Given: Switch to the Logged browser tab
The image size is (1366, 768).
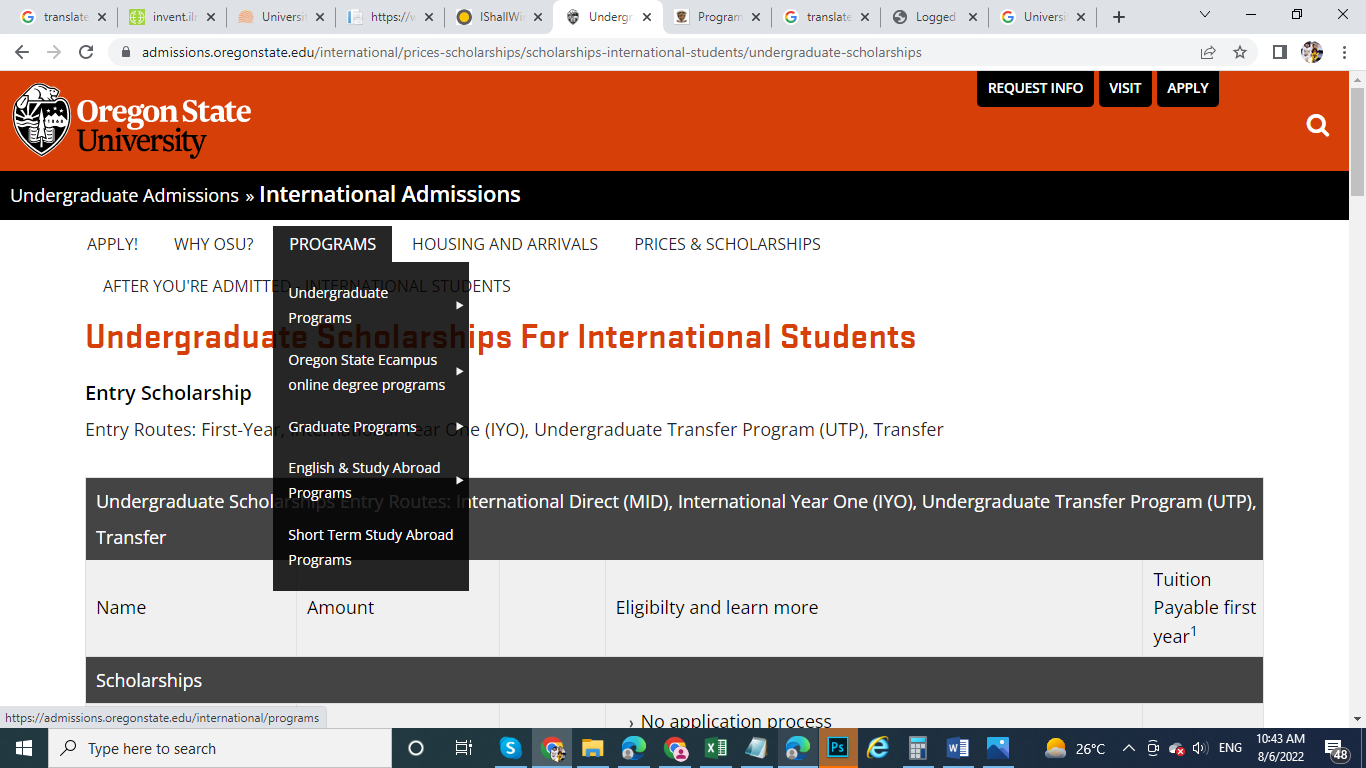Looking at the screenshot, I should pyautogui.click(x=933, y=17).
